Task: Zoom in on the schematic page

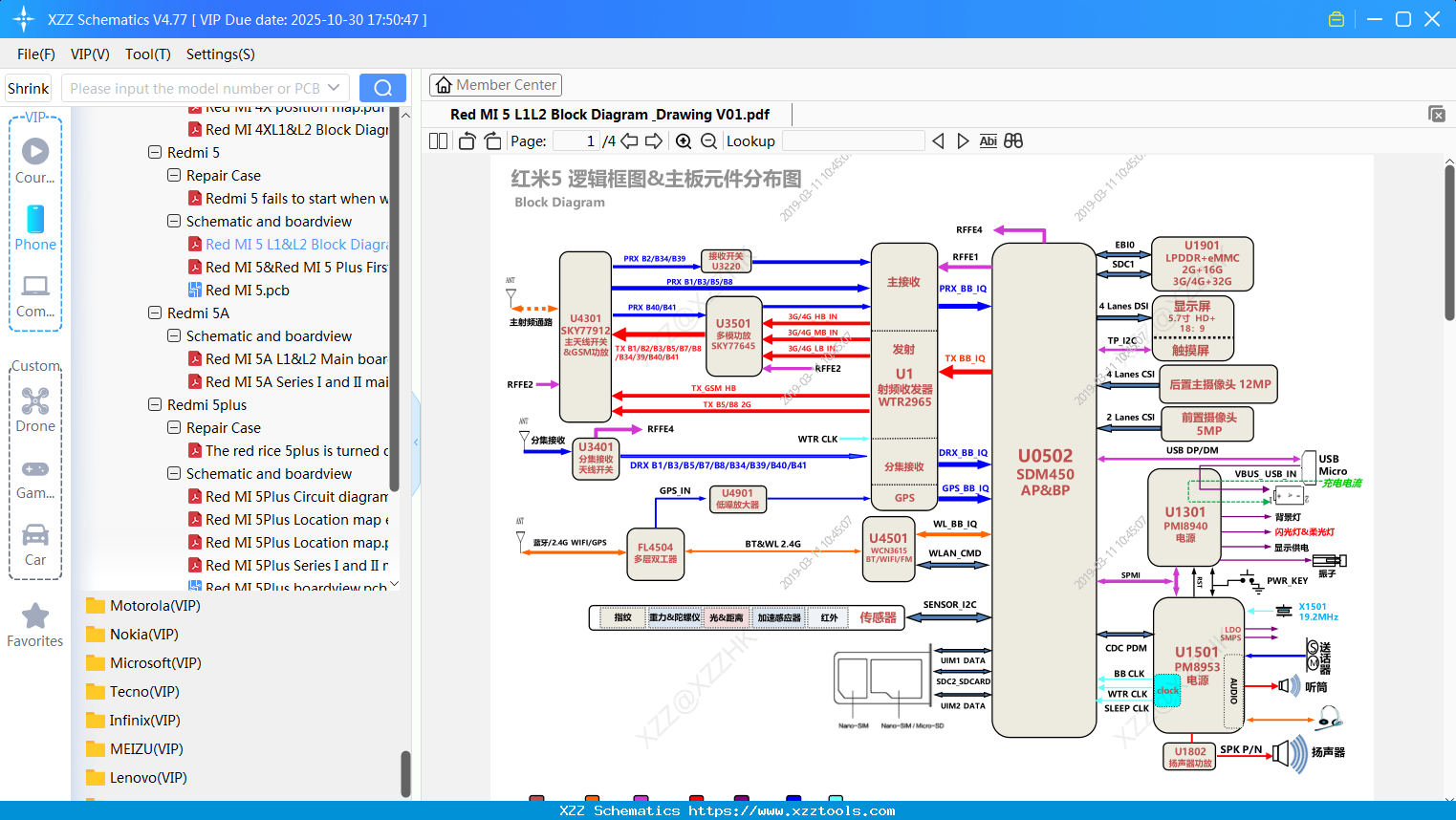Action: click(x=683, y=140)
